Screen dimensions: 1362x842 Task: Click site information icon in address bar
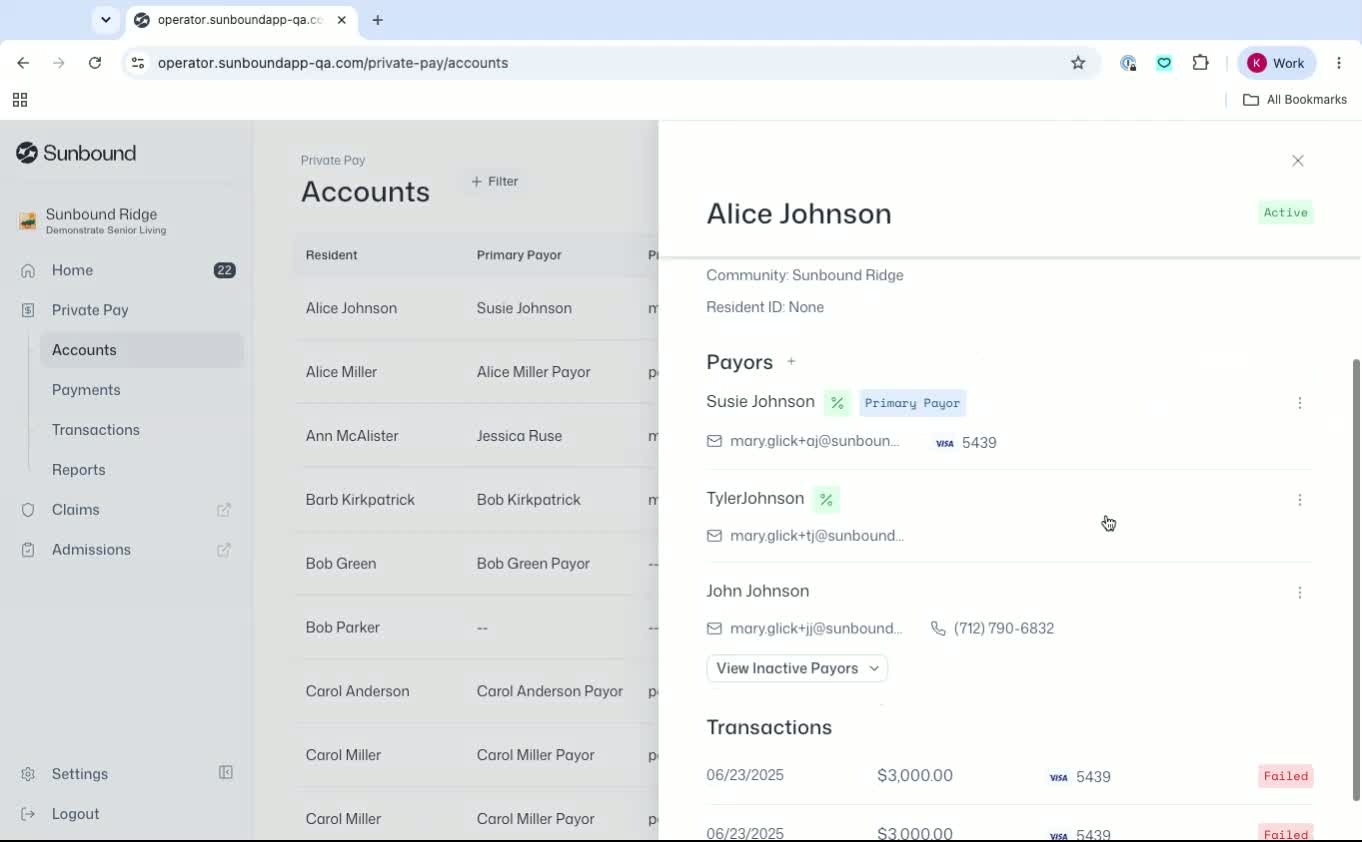click(x=138, y=63)
